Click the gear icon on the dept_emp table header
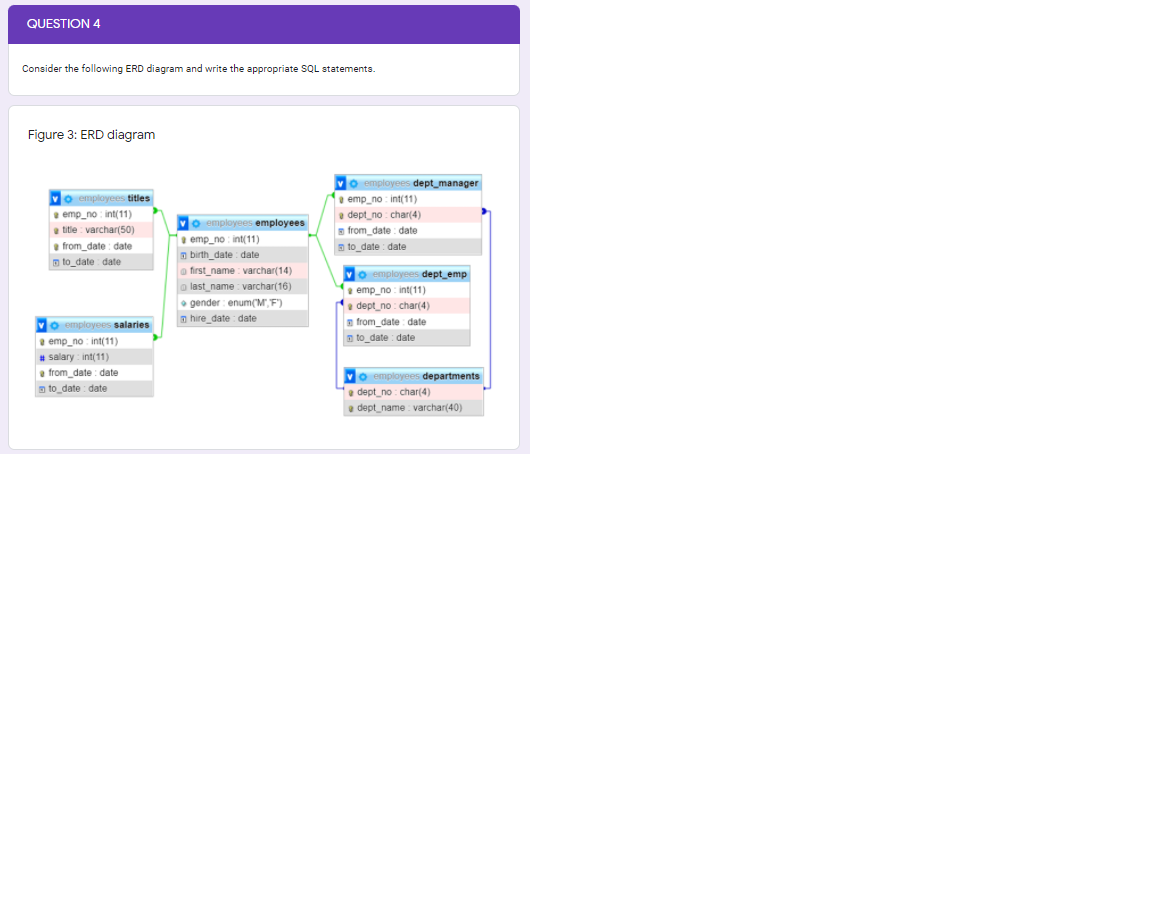The width and height of the screenshot is (1152, 910). (x=361, y=273)
